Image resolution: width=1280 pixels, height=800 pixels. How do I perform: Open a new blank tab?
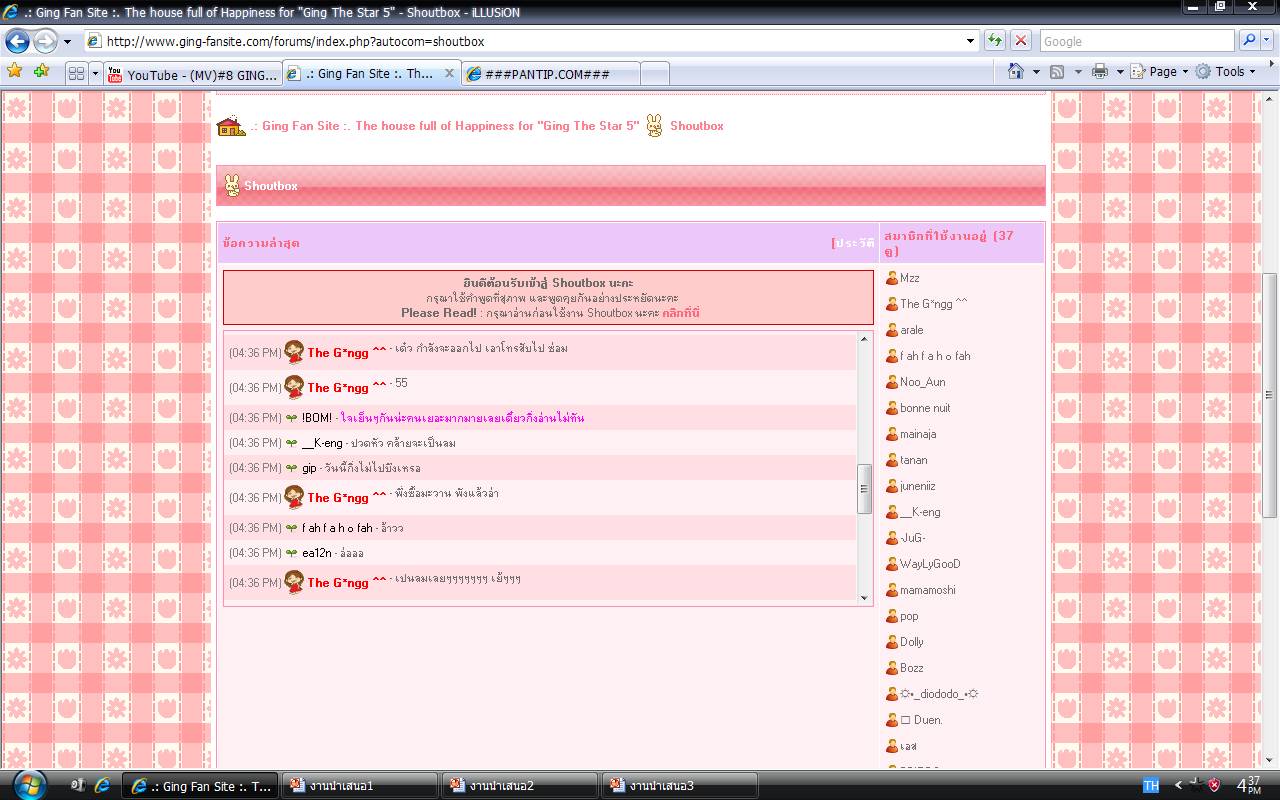click(x=654, y=74)
